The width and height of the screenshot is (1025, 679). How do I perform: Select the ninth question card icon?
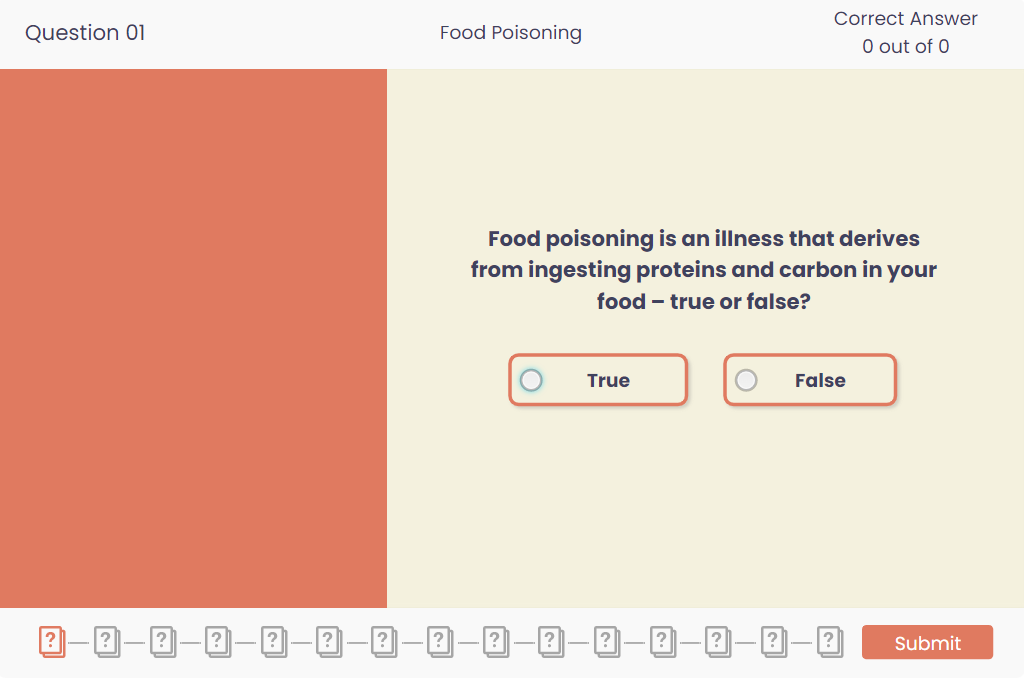[496, 641]
